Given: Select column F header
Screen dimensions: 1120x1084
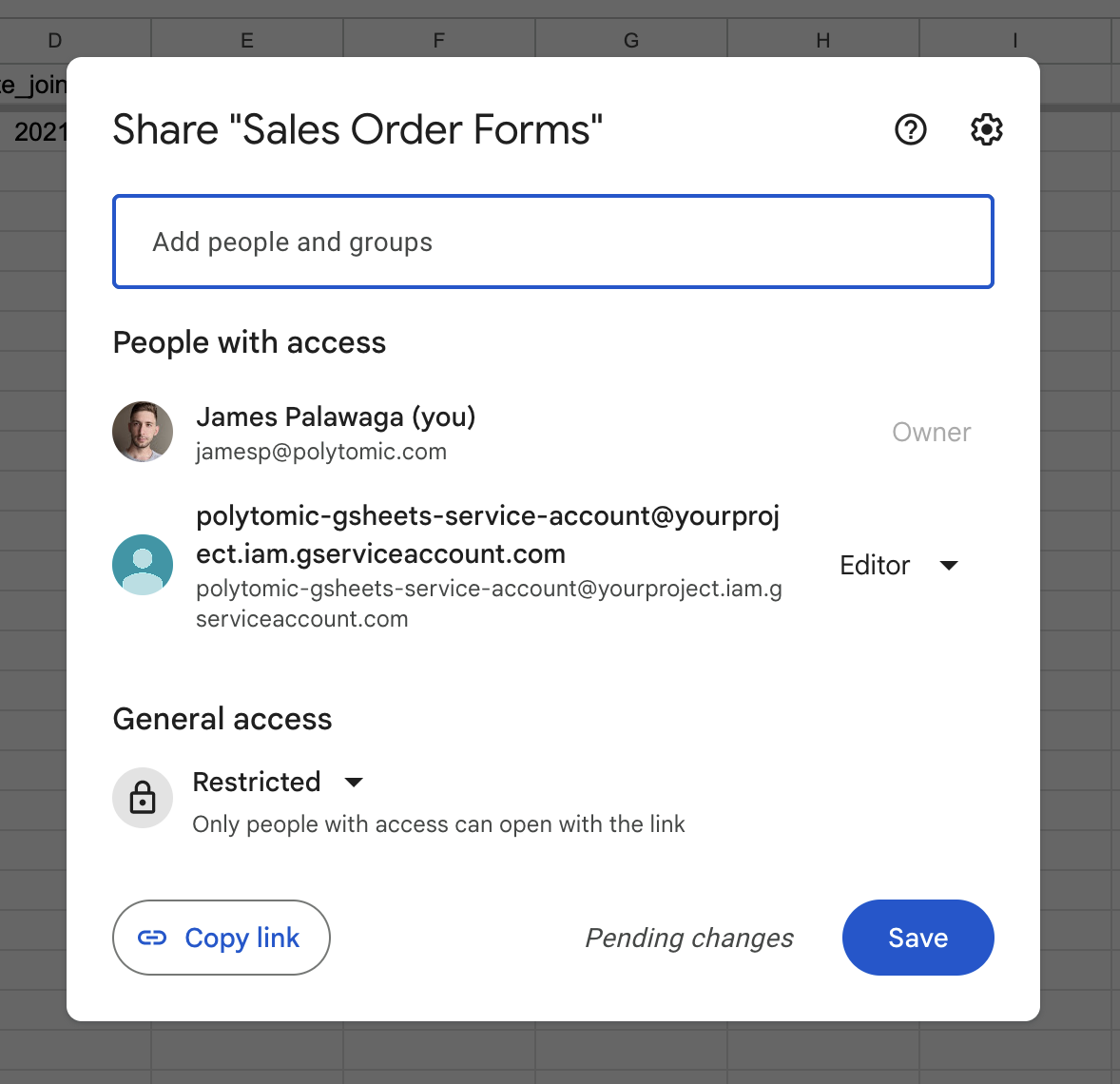Looking at the screenshot, I should (x=439, y=39).
